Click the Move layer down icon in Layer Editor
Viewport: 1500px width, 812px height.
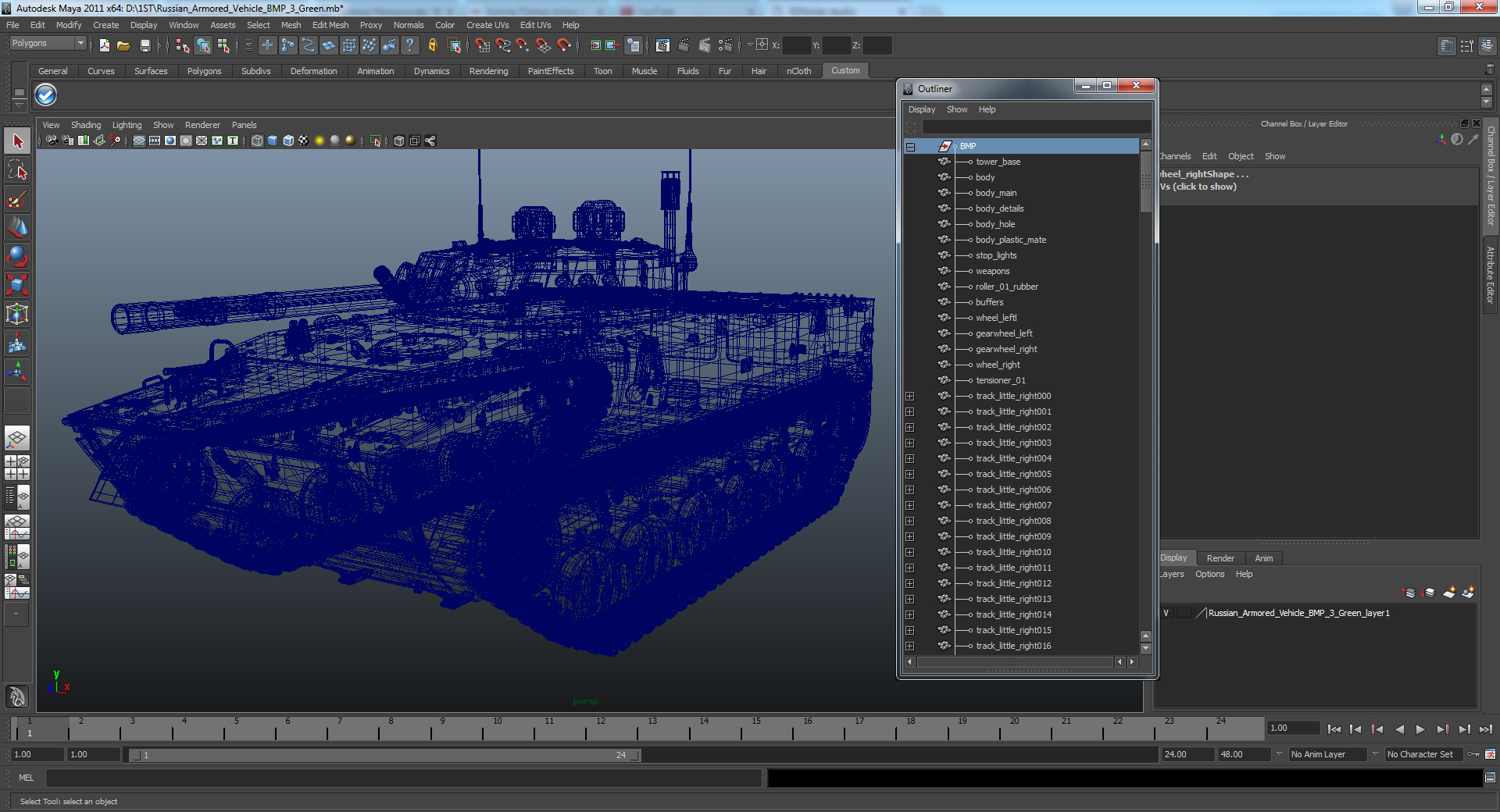1429,593
